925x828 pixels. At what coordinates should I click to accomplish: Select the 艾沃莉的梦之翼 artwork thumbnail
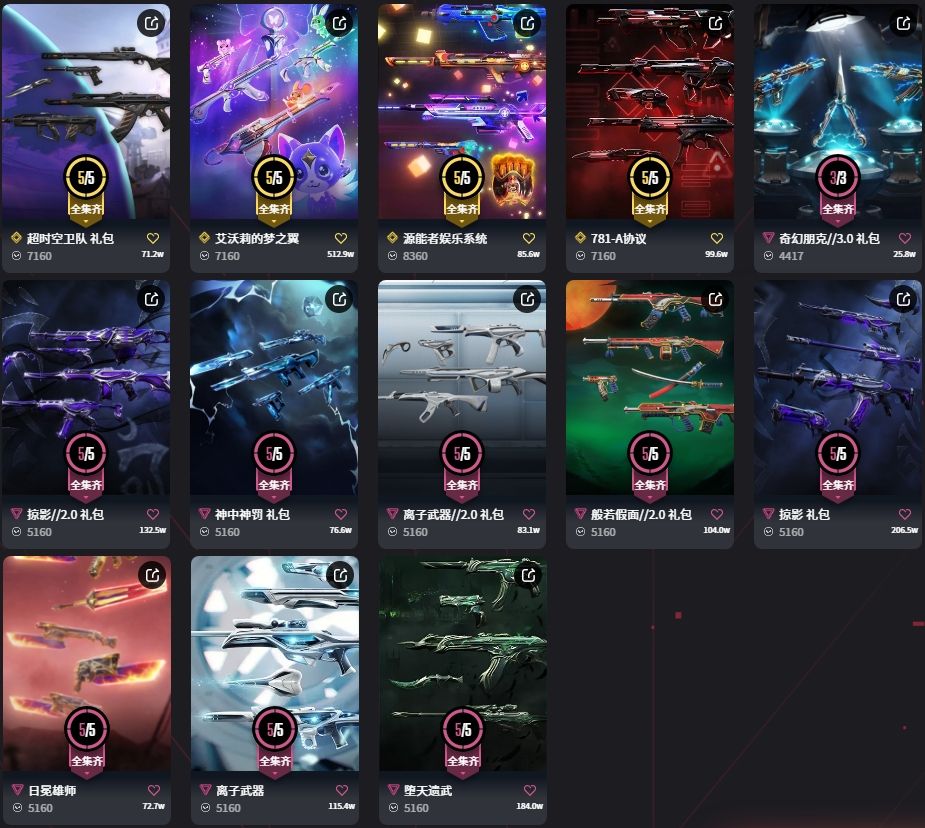[x=274, y=112]
